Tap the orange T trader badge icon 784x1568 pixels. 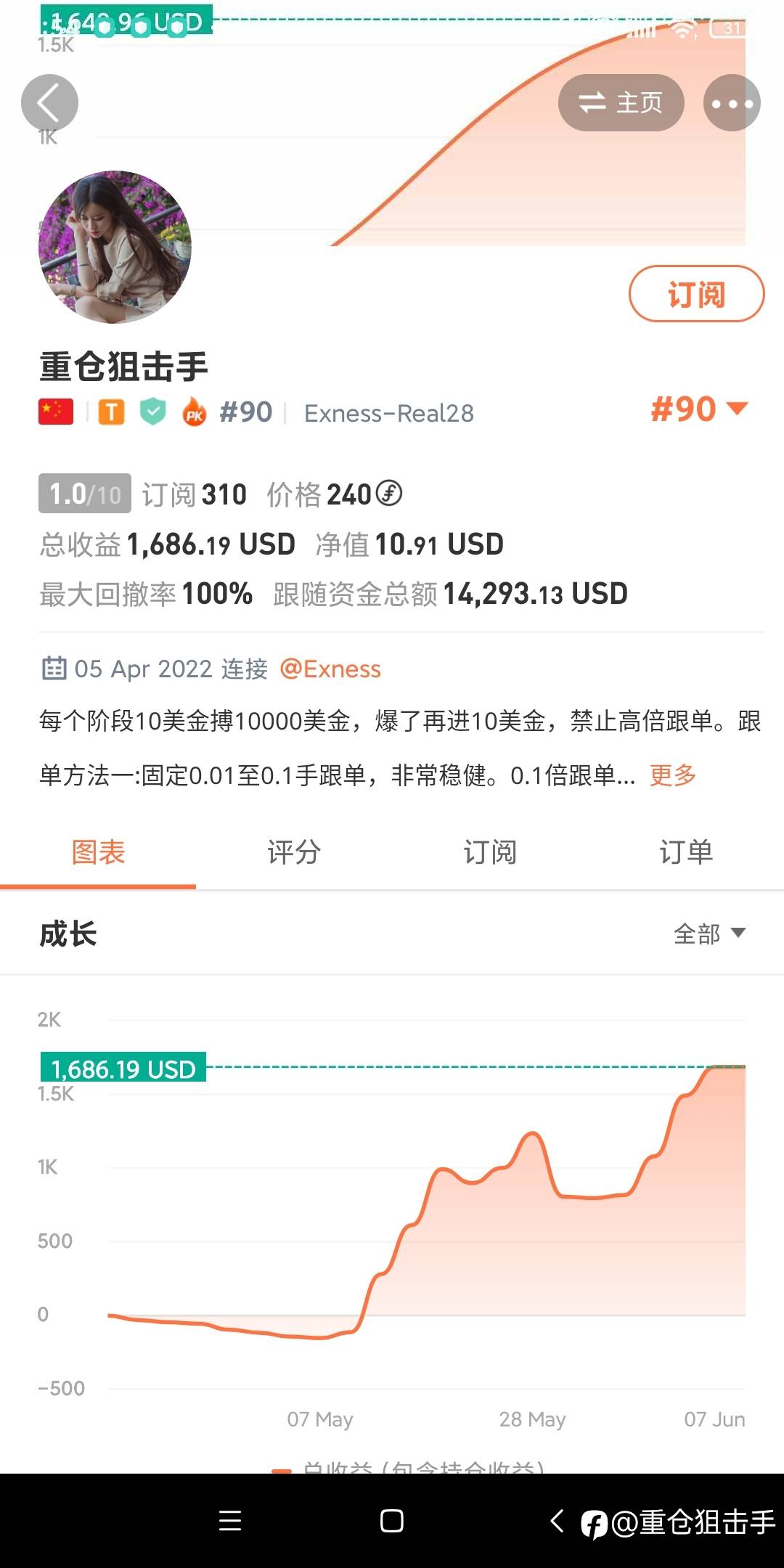pos(111,412)
